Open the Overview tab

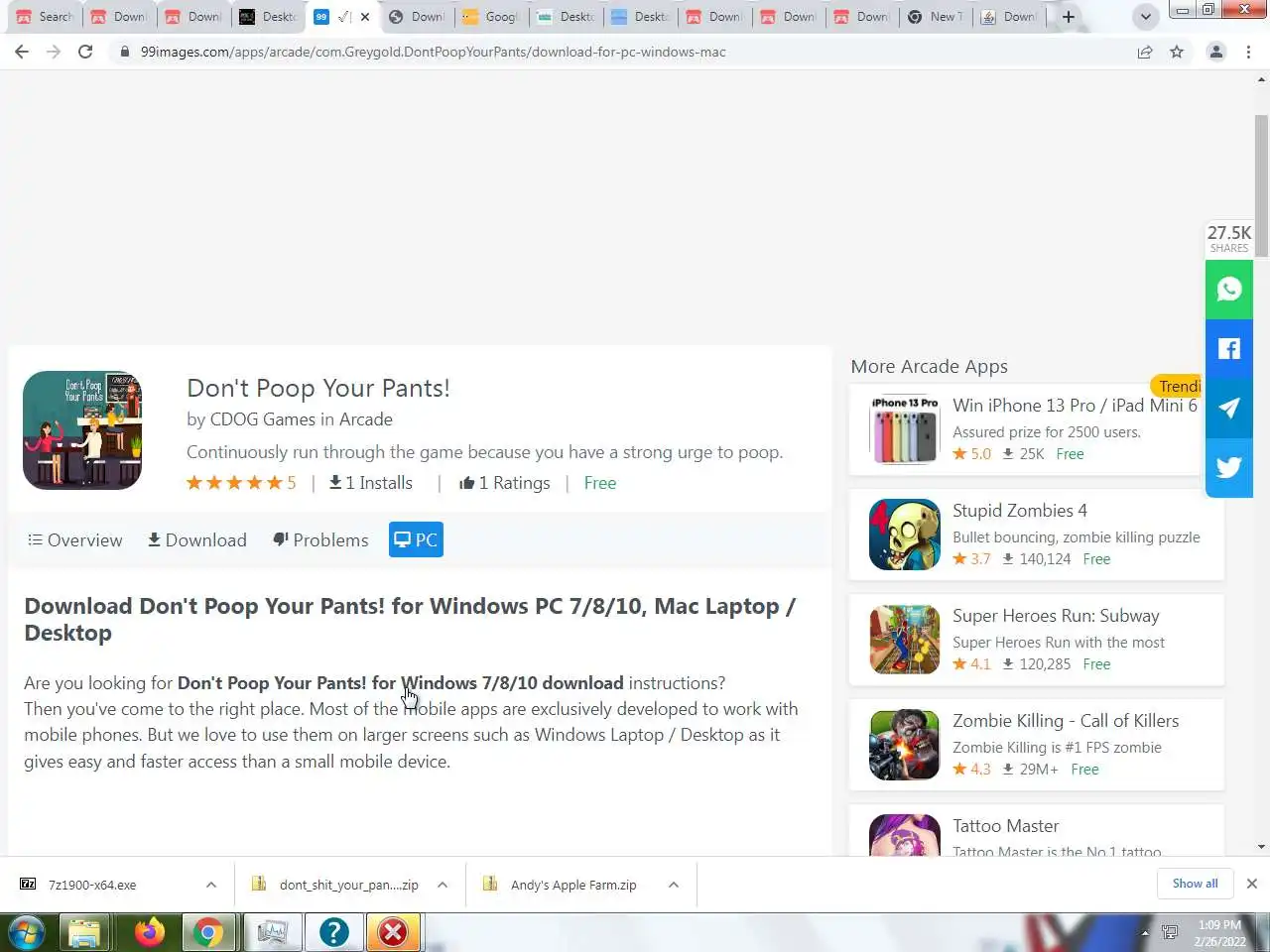pyautogui.click(x=75, y=540)
